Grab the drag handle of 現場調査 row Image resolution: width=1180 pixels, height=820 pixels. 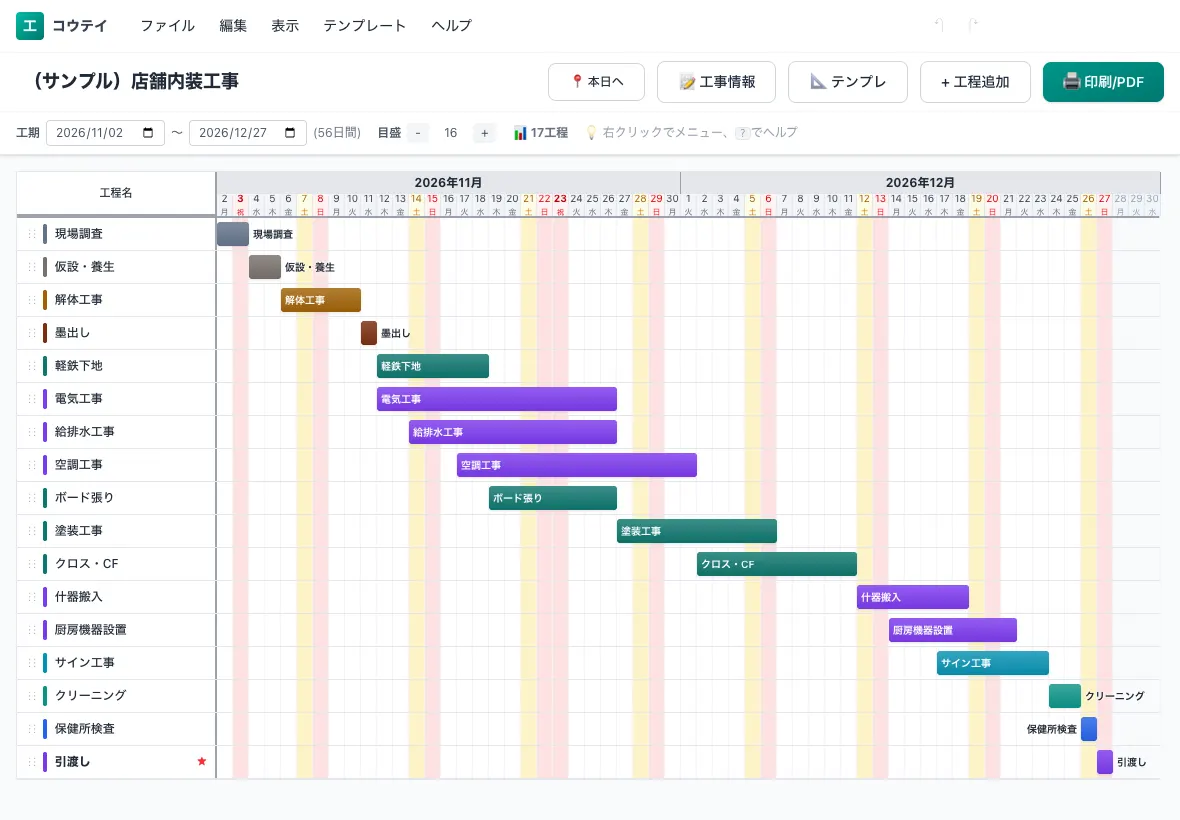(32, 234)
